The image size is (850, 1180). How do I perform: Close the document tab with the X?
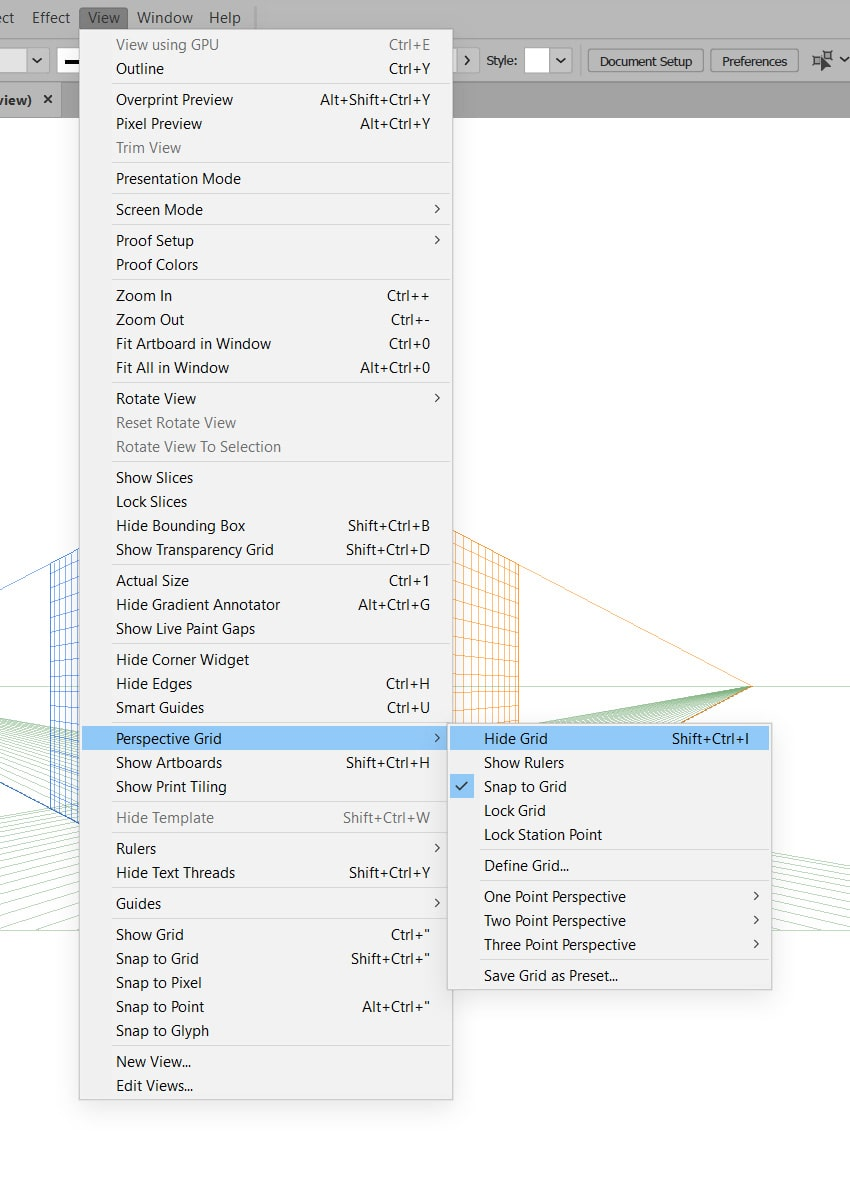point(48,99)
